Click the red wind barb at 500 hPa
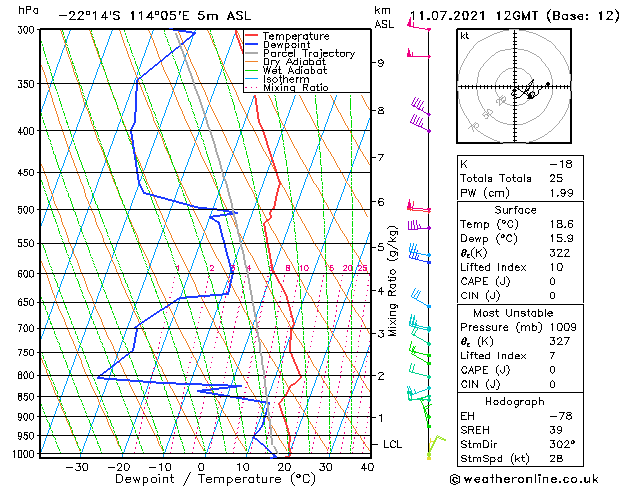This screenshot has width=629, height=486. [419, 207]
